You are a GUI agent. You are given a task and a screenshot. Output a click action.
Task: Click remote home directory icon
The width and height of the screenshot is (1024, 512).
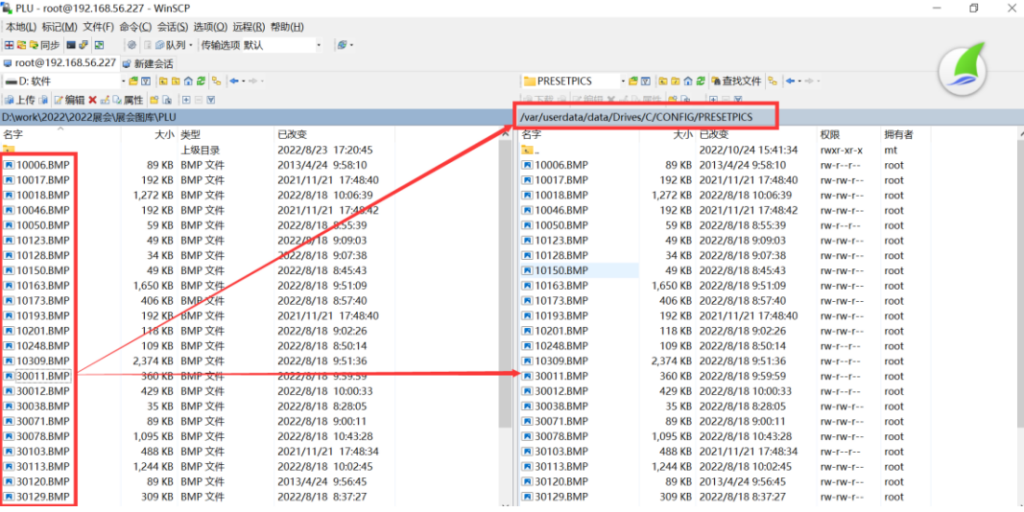point(688,81)
